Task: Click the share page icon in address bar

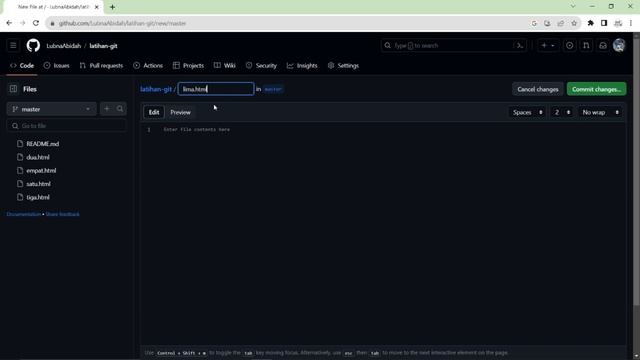Action: coord(560,23)
